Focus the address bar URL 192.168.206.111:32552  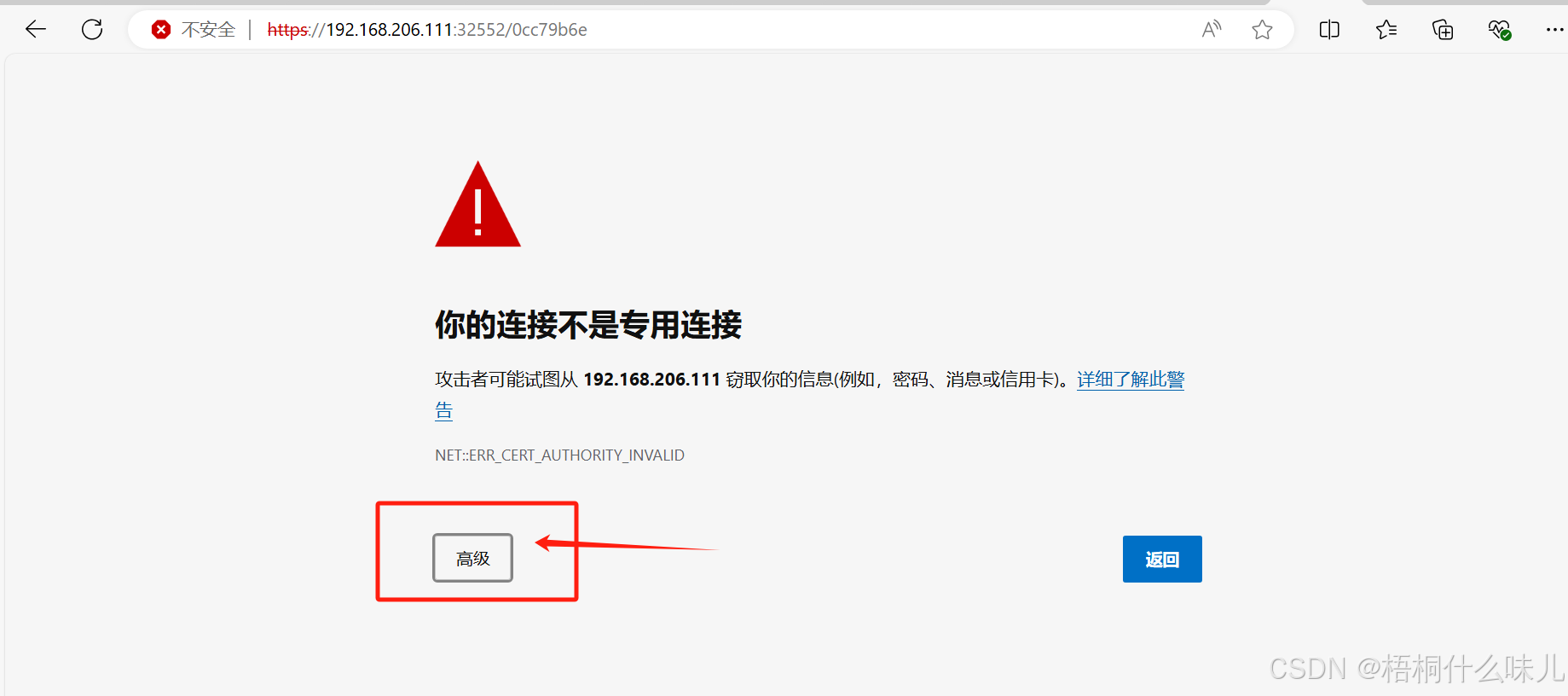(427, 30)
